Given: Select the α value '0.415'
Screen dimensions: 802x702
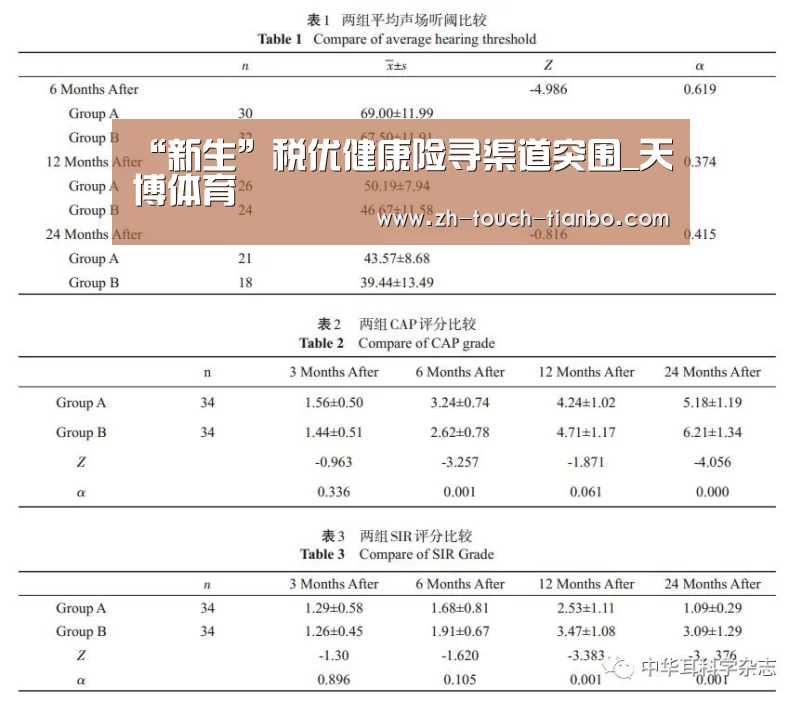Looking at the screenshot, I should pyautogui.click(x=700, y=234).
